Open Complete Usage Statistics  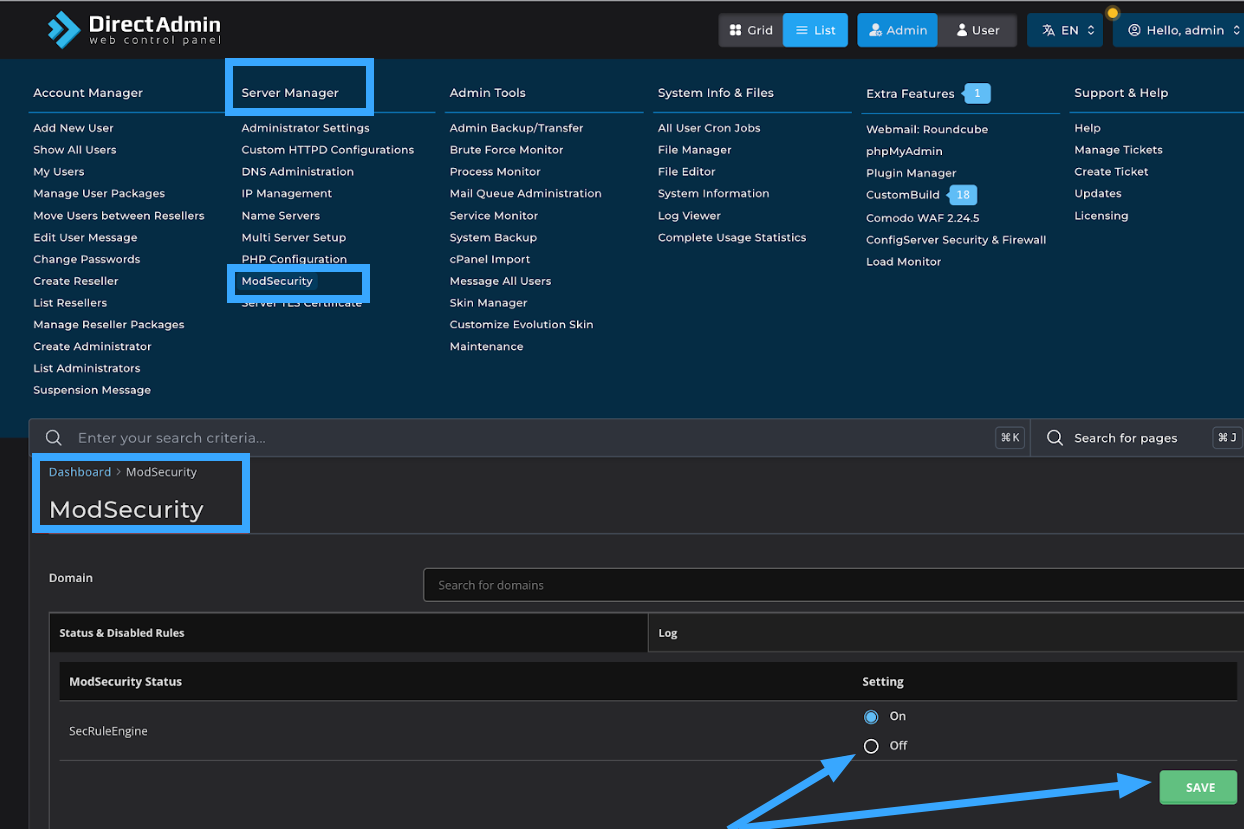pos(731,238)
